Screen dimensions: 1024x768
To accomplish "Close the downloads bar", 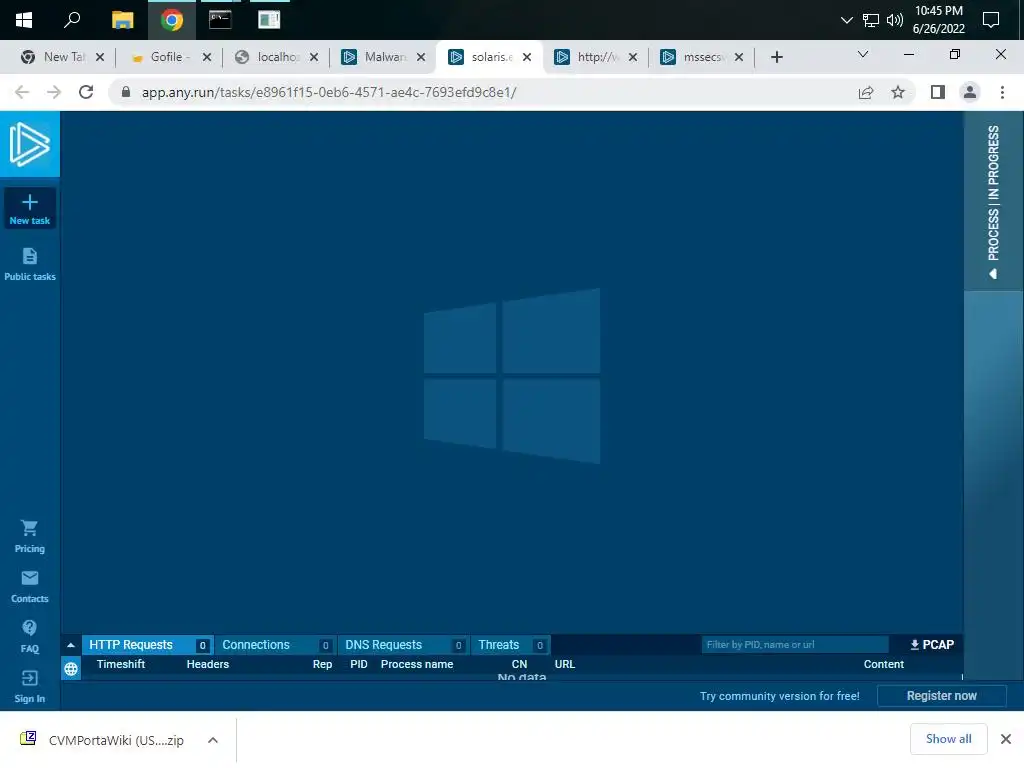I will pyautogui.click(x=1006, y=739).
